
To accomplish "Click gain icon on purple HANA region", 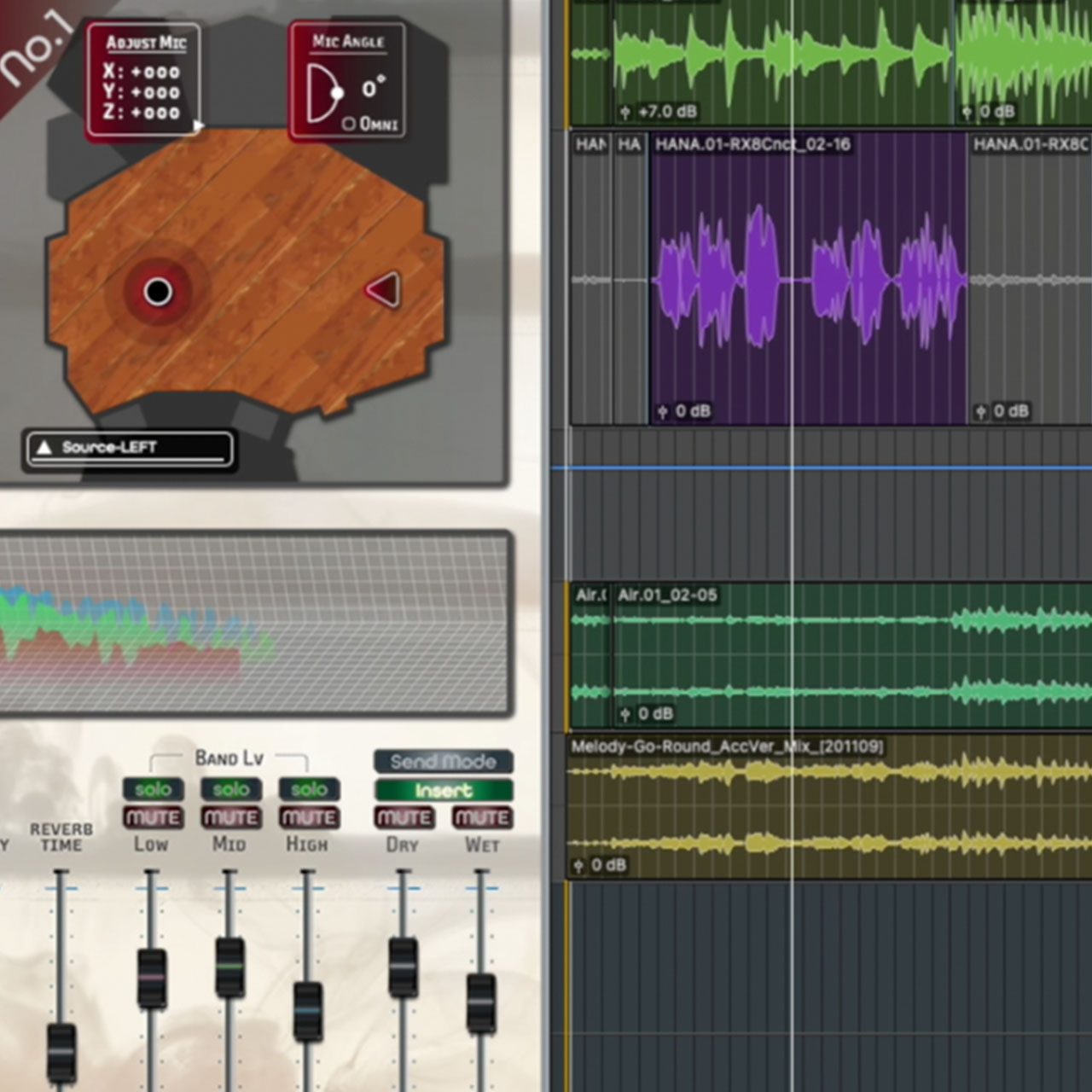I will [662, 412].
